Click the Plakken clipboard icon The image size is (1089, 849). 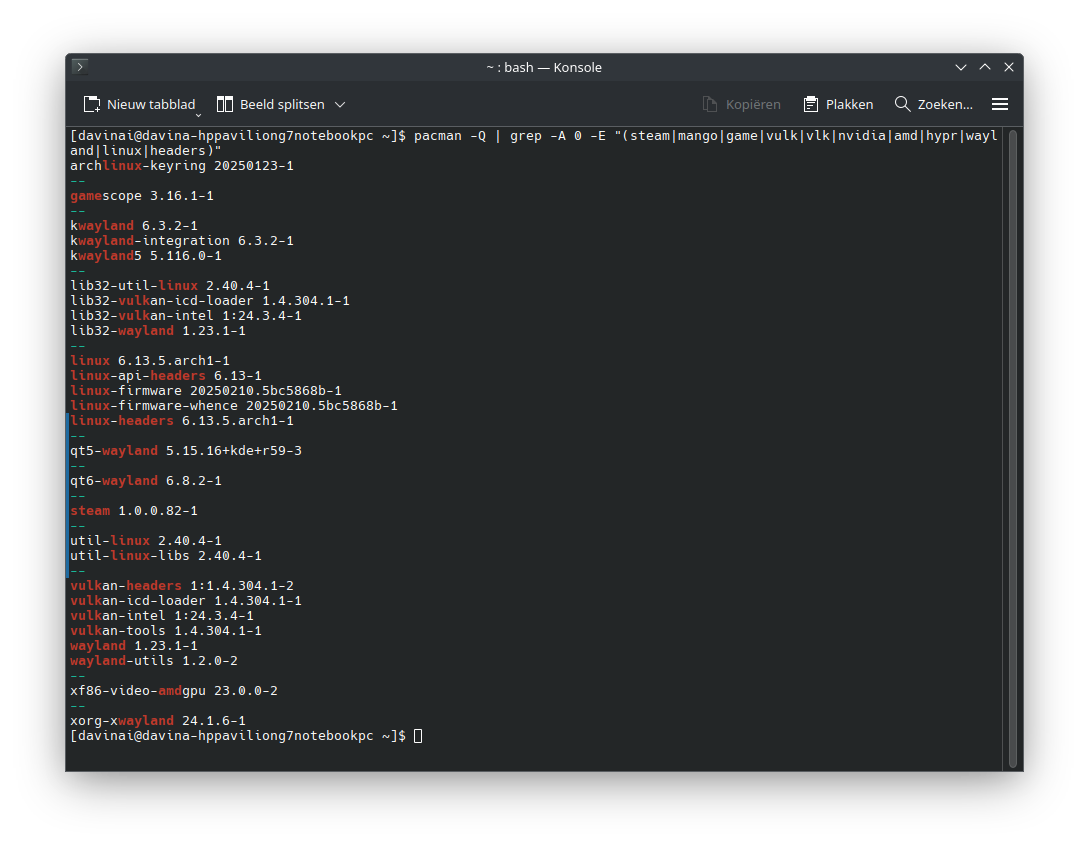pos(810,104)
